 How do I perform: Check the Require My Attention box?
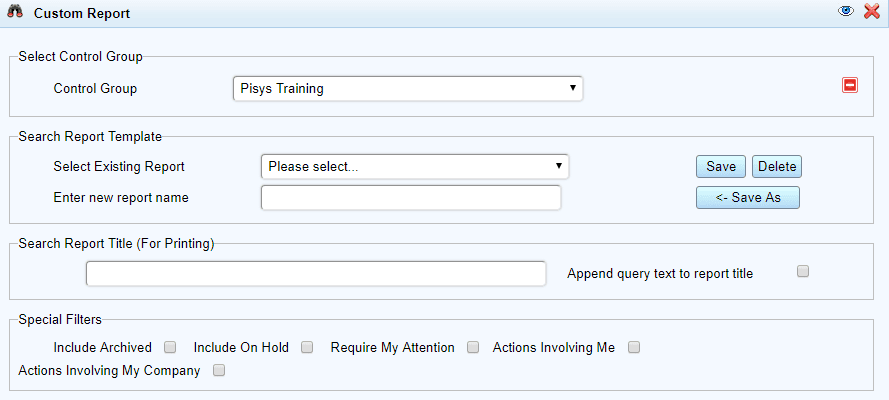(473, 347)
